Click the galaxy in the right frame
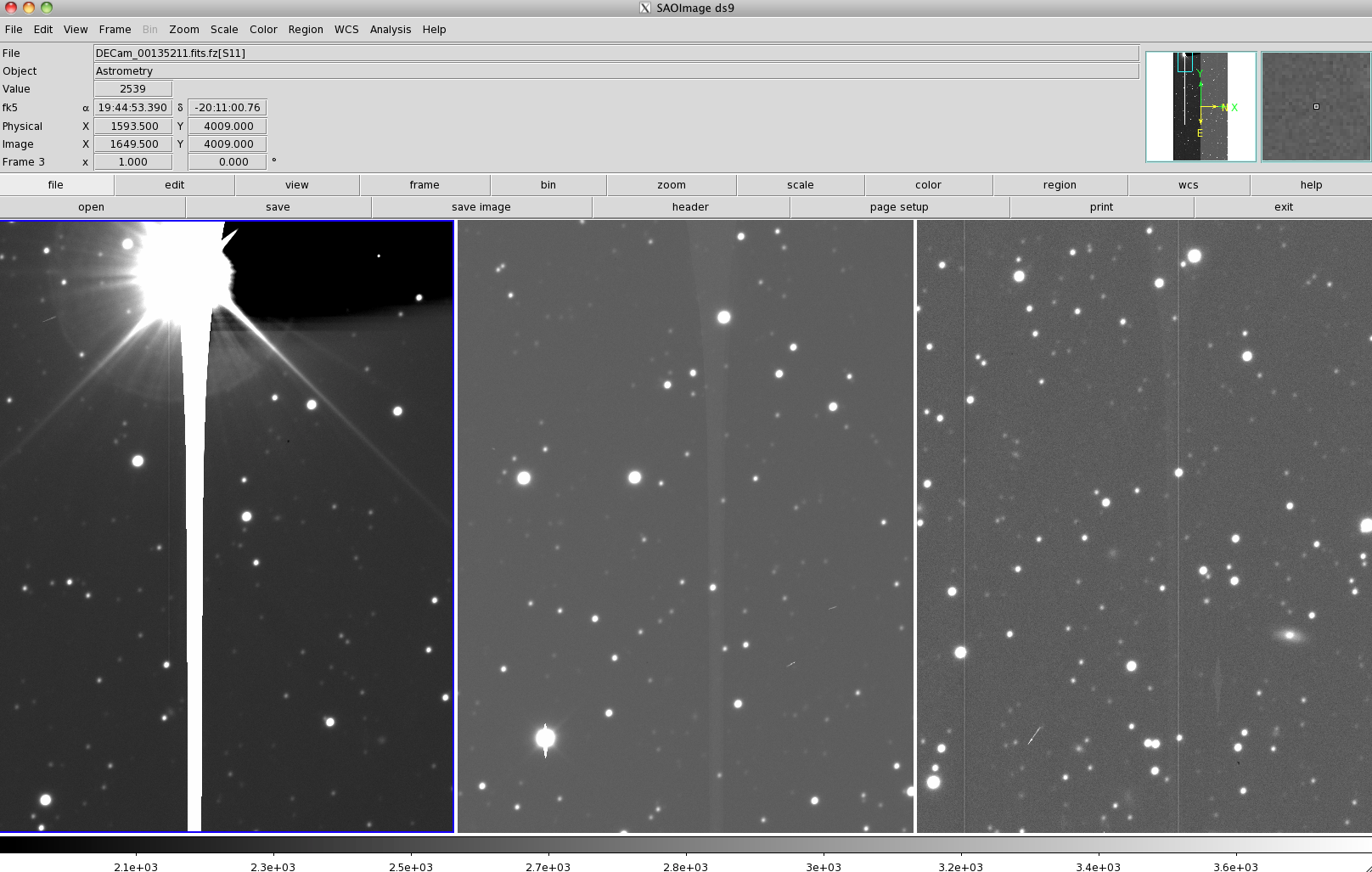 (x=1290, y=634)
